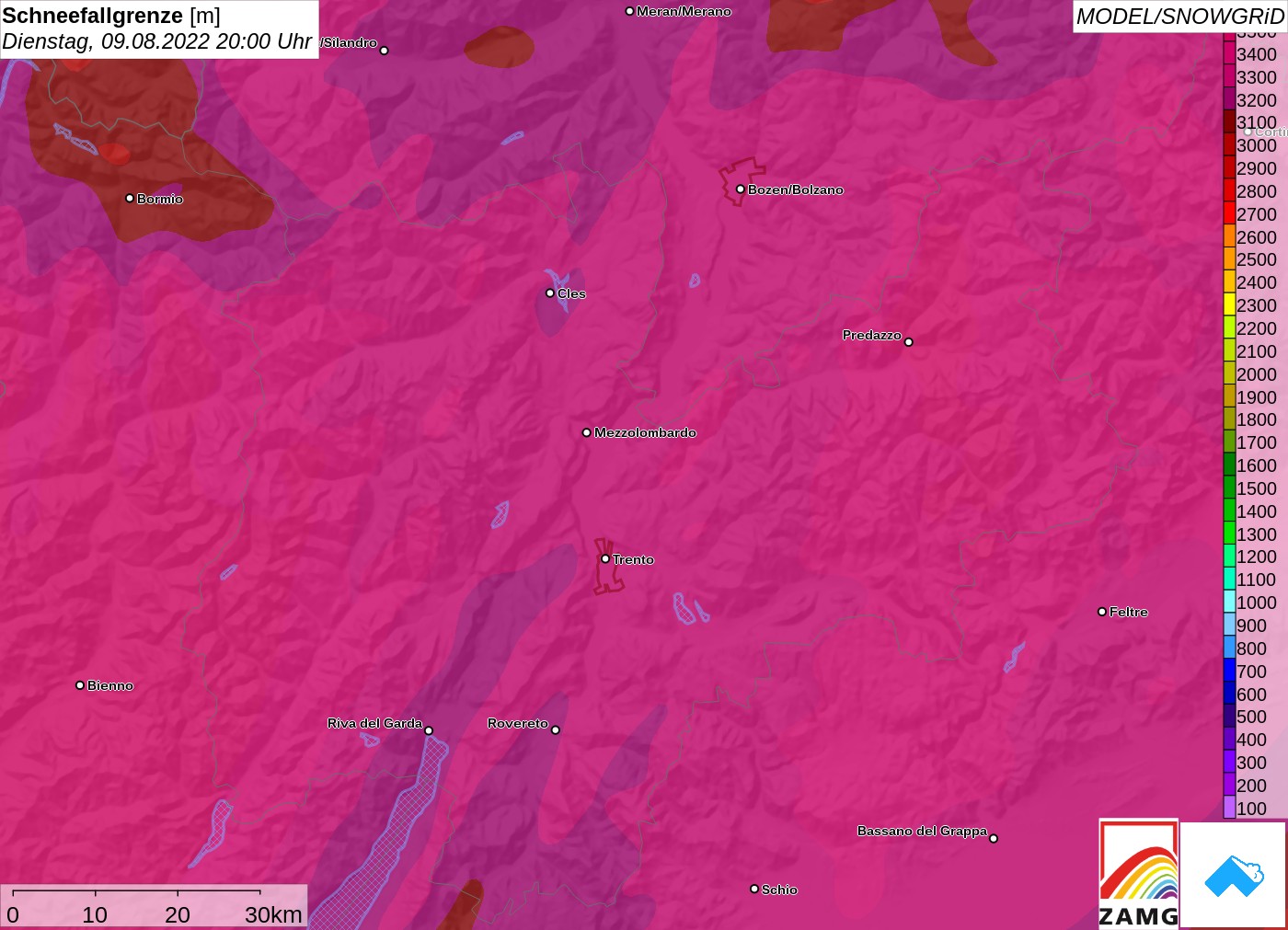1288x930 pixels.
Task: Click the MODEL/SNOWGRiD label
Action: 1179,17
